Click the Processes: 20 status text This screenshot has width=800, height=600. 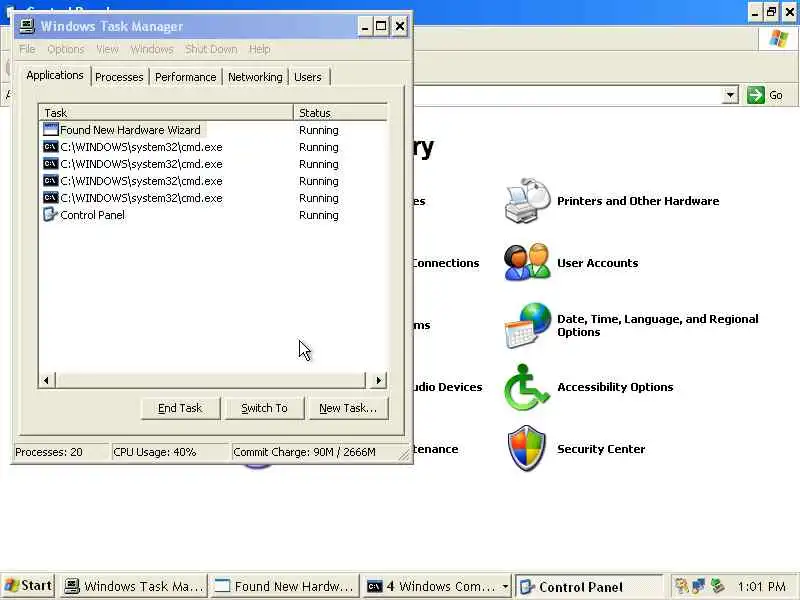49,452
